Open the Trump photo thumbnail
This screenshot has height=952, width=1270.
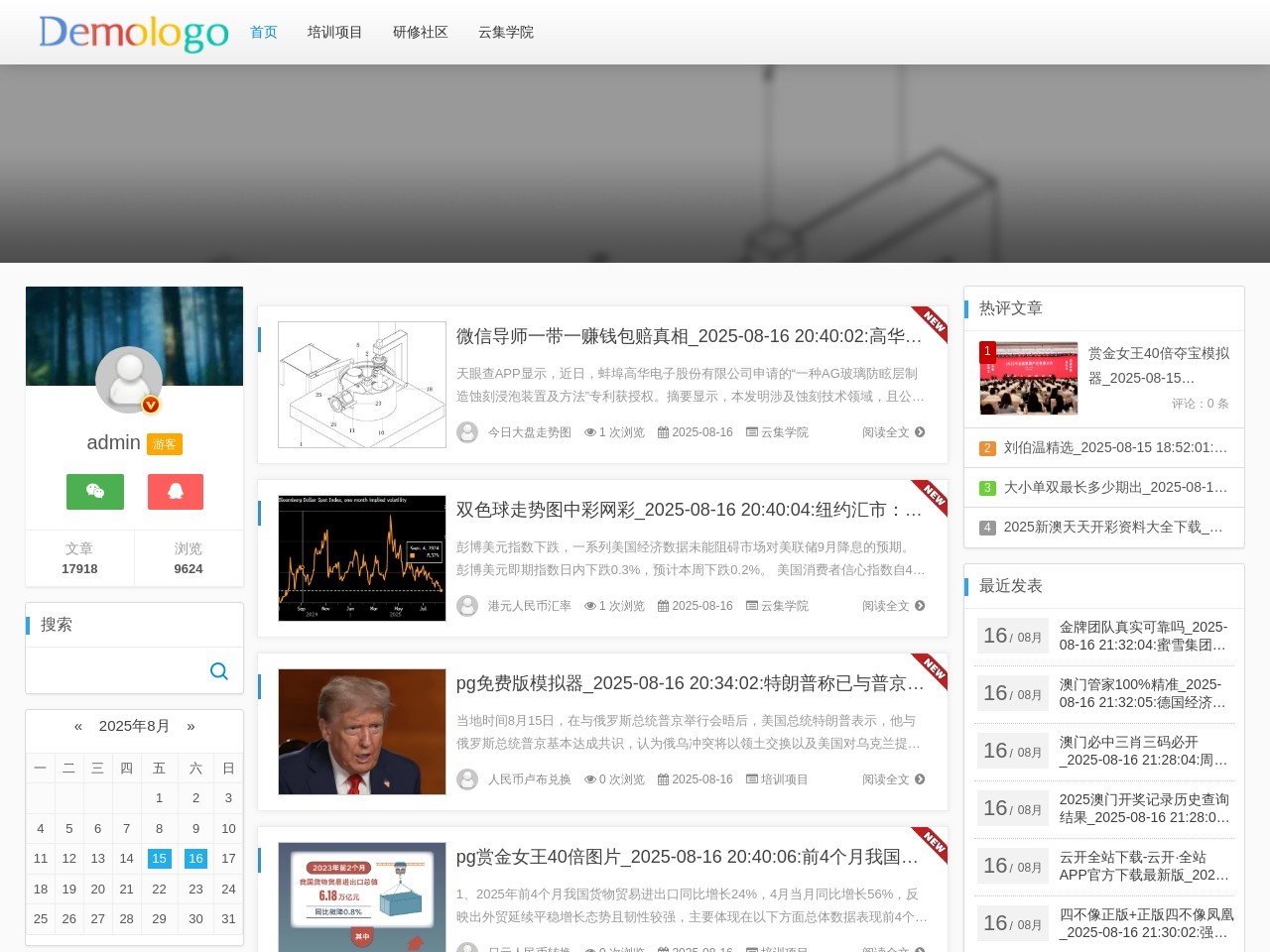point(362,732)
